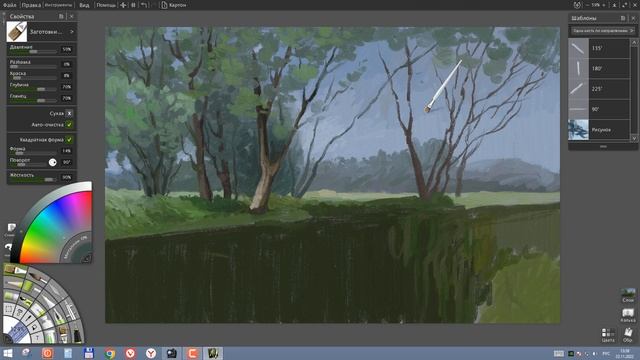Image resolution: width=640 pixels, height=360 pixels.
Task: Toggle the Сухая checkbox
Action: click(69, 113)
